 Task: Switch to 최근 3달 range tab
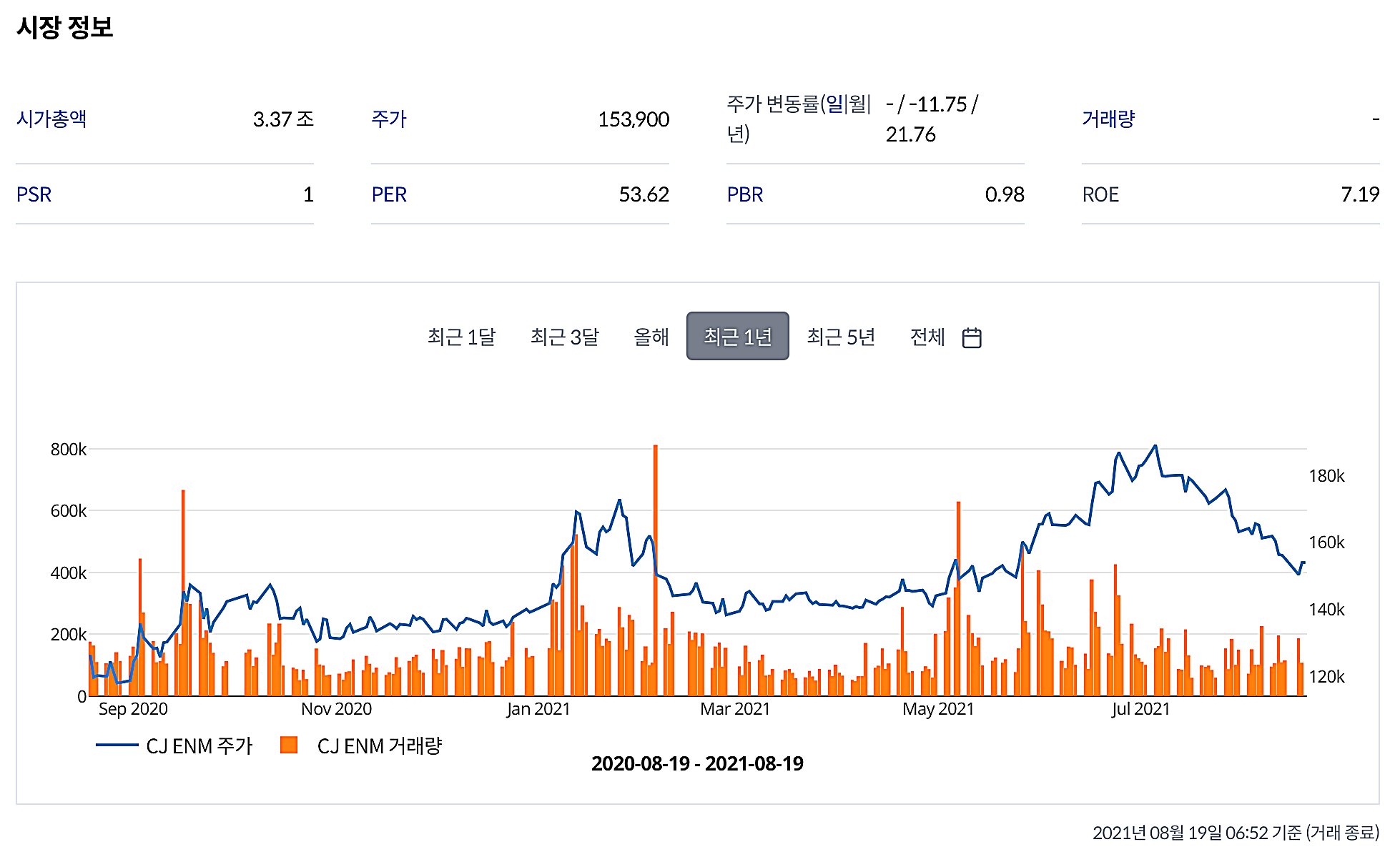(x=564, y=337)
